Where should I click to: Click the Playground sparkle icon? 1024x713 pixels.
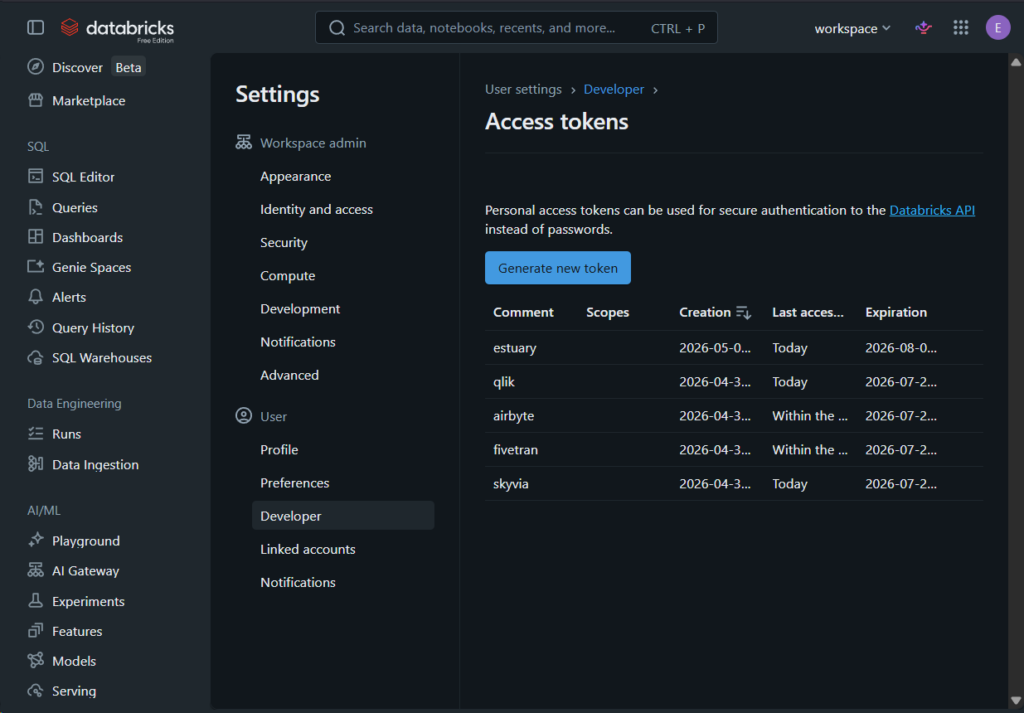(x=35, y=541)
